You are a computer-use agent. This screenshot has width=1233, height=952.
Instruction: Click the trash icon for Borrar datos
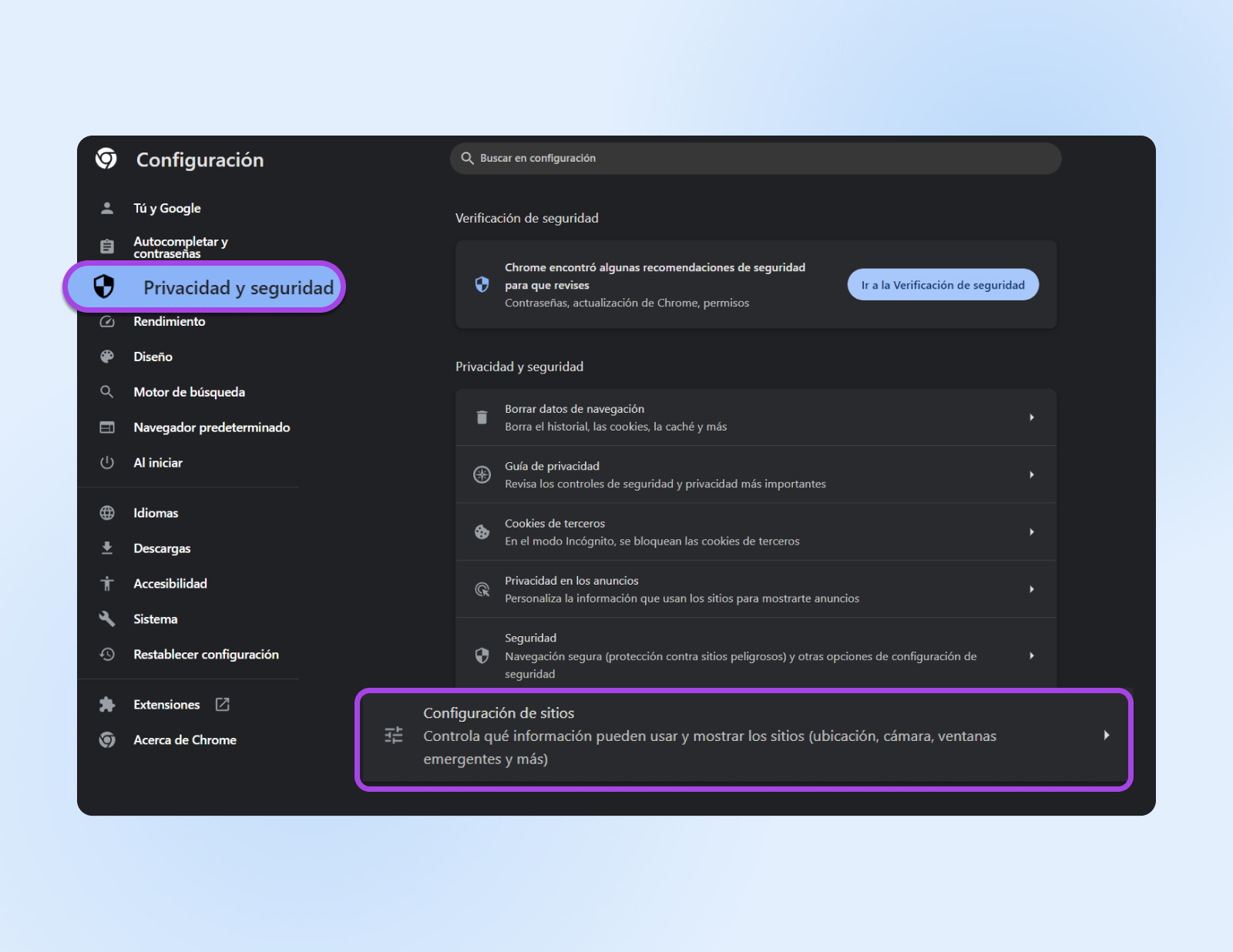tap(482, 417)
